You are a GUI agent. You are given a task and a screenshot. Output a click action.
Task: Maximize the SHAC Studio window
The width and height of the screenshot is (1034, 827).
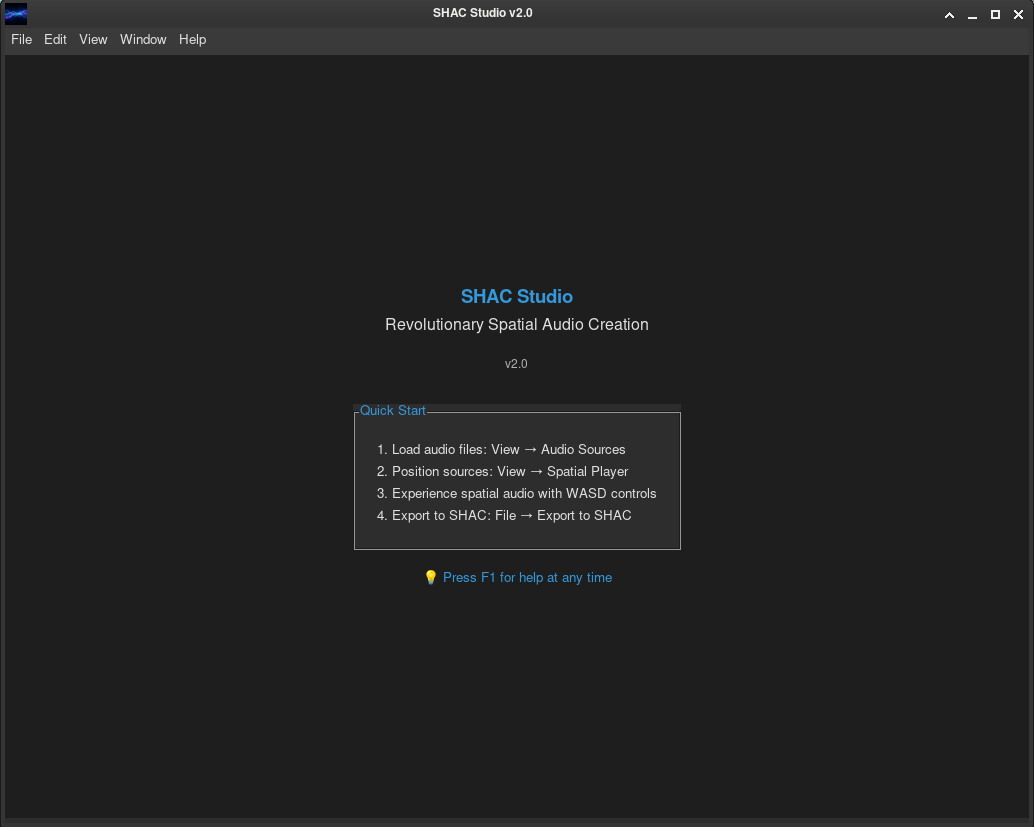point(995,14)
